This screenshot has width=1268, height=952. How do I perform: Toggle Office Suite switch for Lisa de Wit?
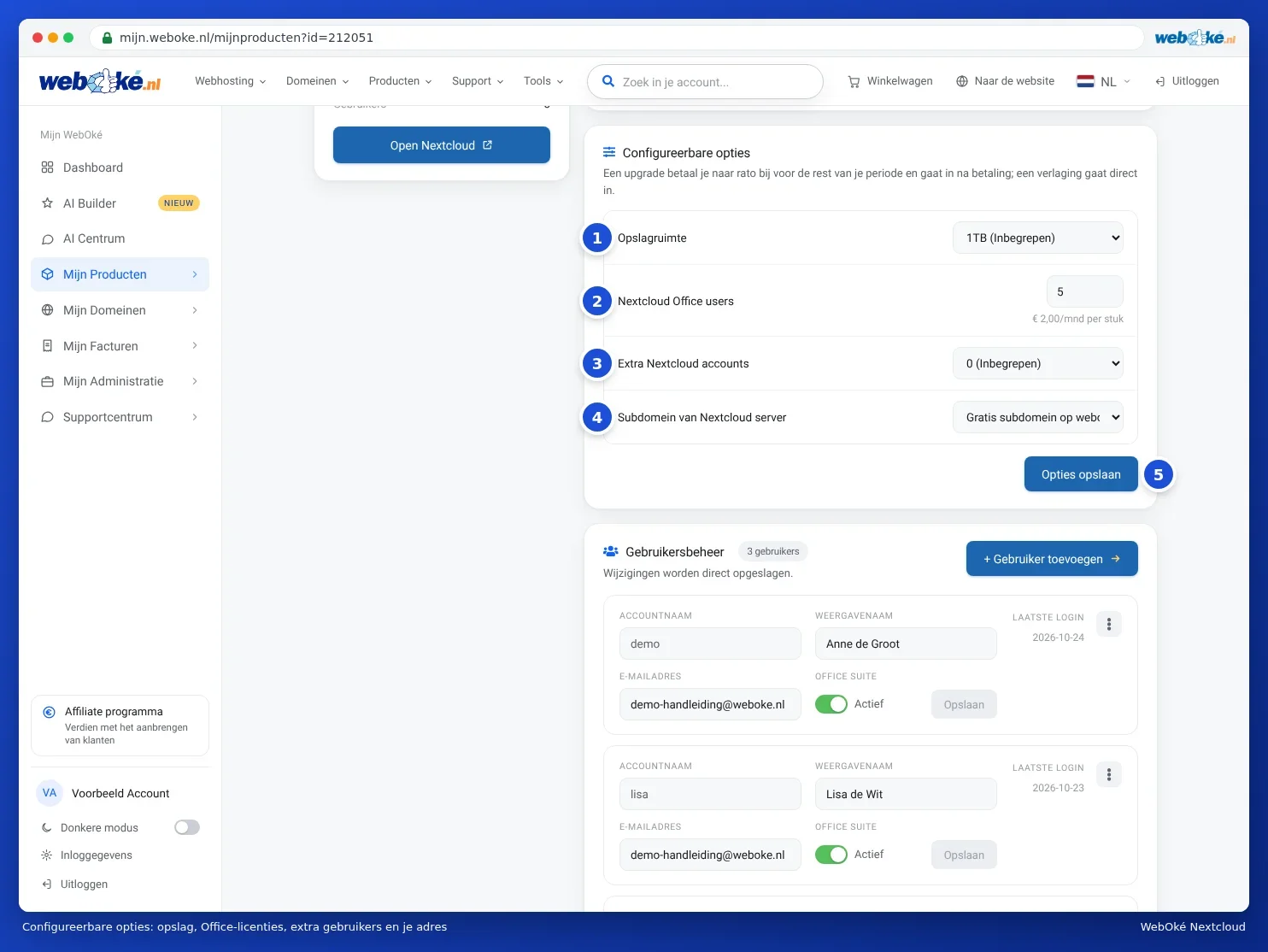[831, 855]
